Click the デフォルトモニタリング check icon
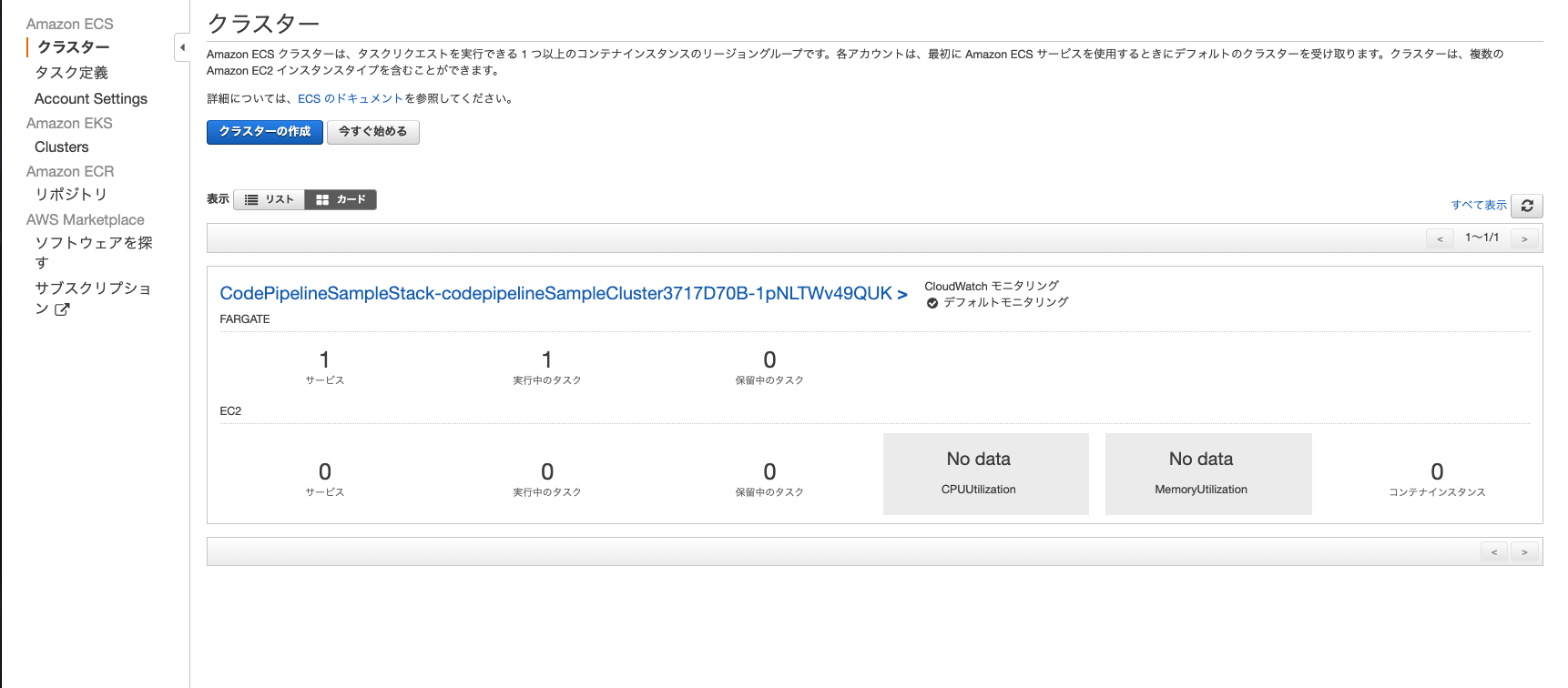The width and height of the screenshot is (1568, 688). pyautogui.click(x=932, y=303)
